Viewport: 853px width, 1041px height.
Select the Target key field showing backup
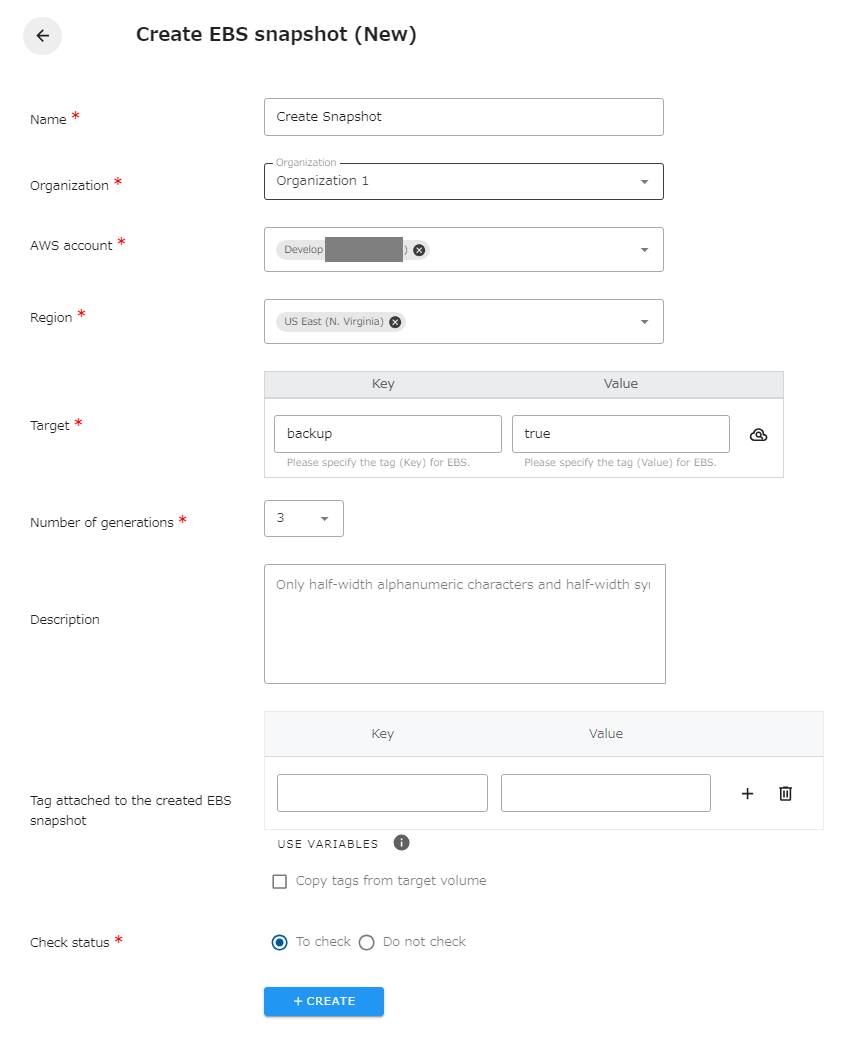pyautogui.click(x=387, y=433)
